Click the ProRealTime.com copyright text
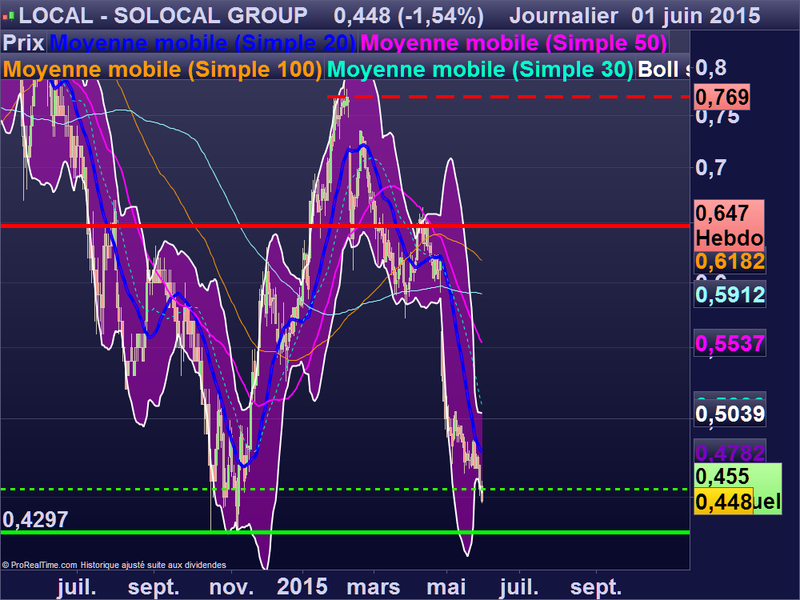The height and width of the screenshot is (600, 800). tap(114, 565)
